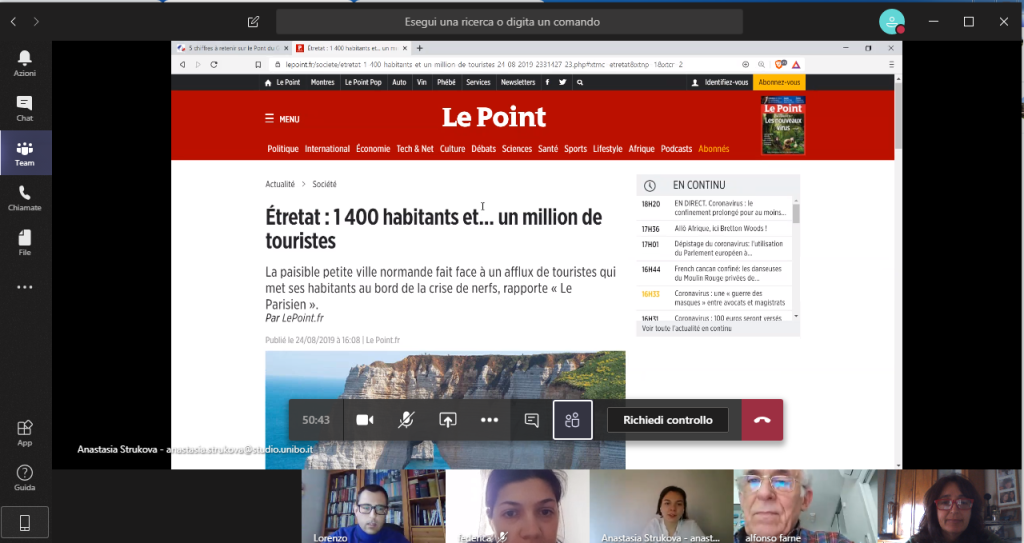Select the Team section in sidebar
The width and height of the screenshot is (1024, 543).
point(25,153)
